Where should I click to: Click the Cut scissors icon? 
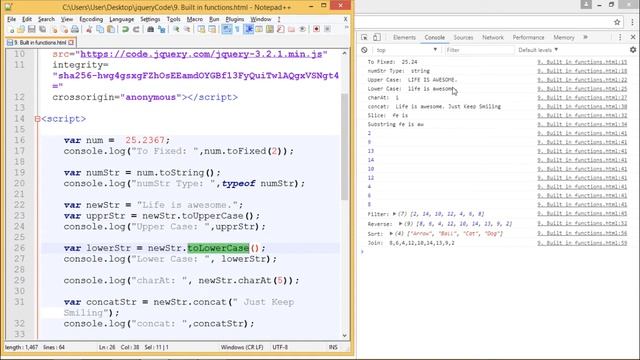coord(89,29)
